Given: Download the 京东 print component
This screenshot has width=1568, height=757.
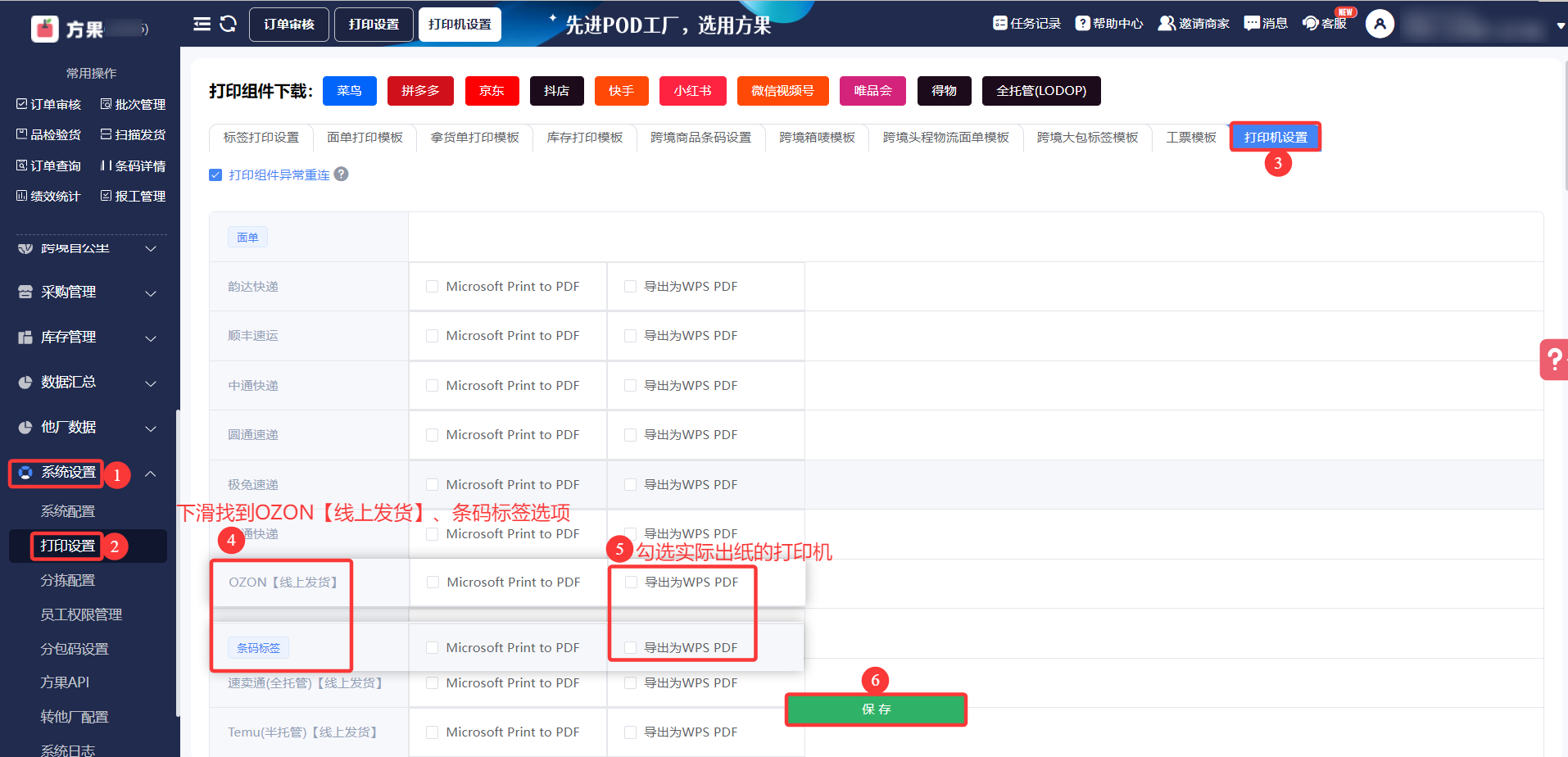Looking at the screenshot, I should [x=492, y=91].
